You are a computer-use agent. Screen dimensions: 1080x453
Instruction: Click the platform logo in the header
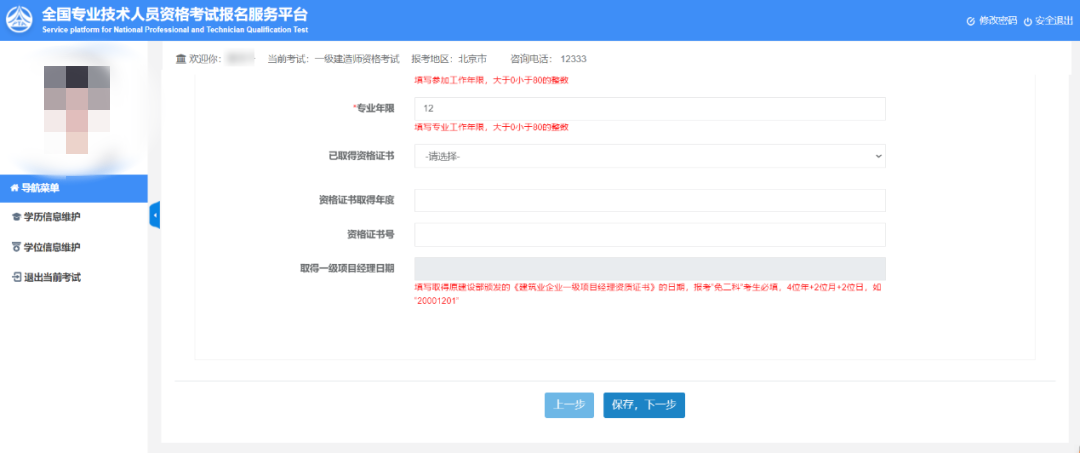20,20
